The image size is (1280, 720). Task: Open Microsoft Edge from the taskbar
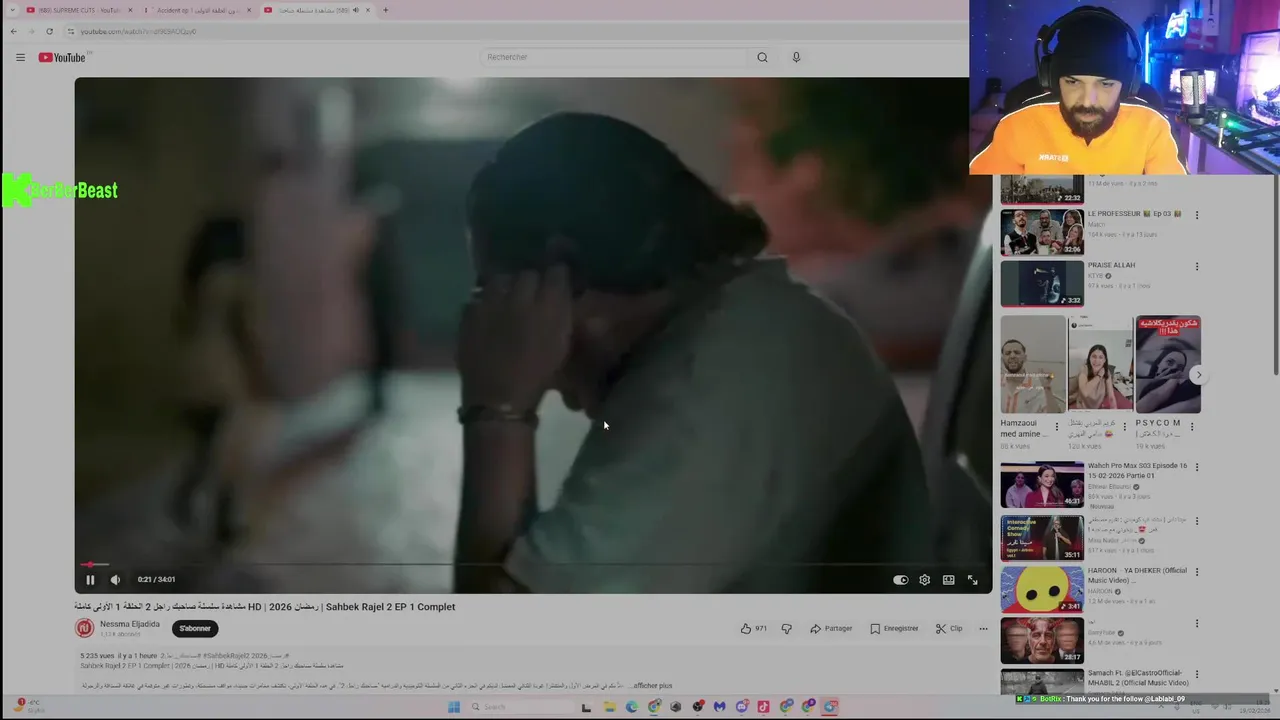[632, 707]
